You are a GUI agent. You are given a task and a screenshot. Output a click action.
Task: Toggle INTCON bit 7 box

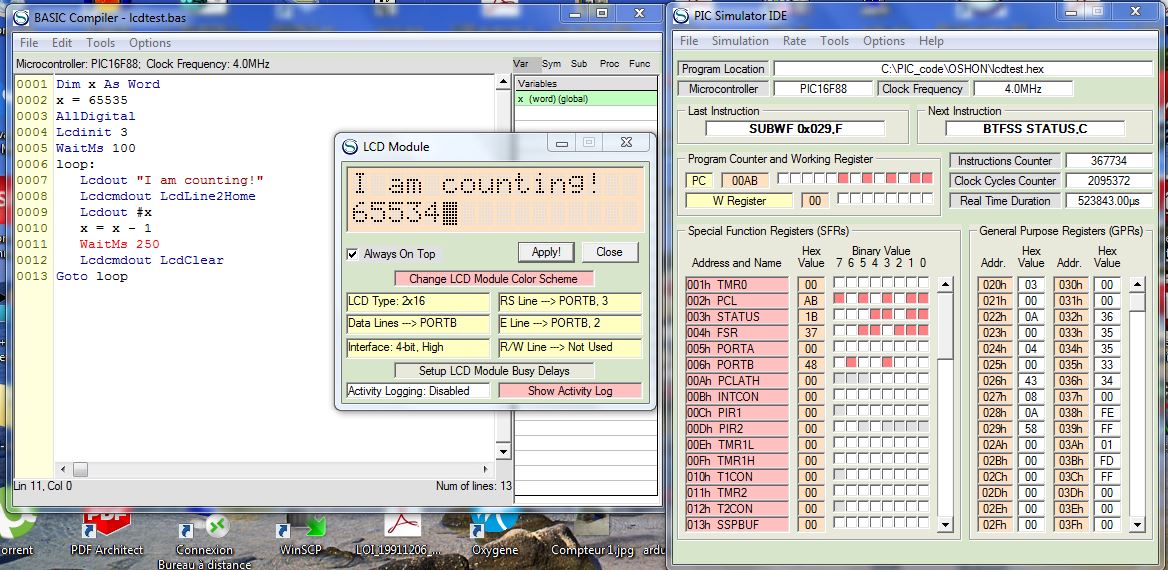click(839, 394)
